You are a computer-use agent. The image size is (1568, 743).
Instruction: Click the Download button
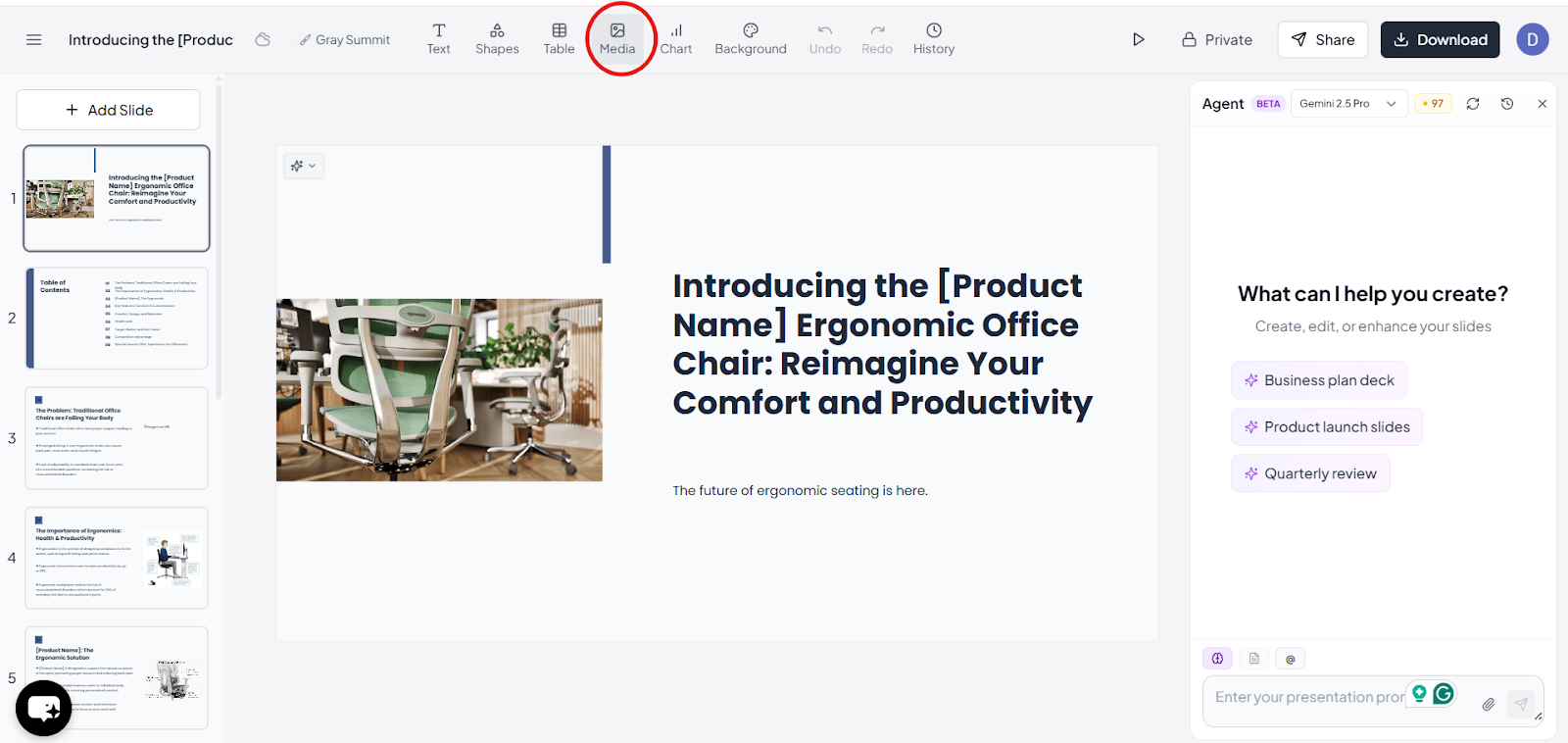click(1440, 39)
